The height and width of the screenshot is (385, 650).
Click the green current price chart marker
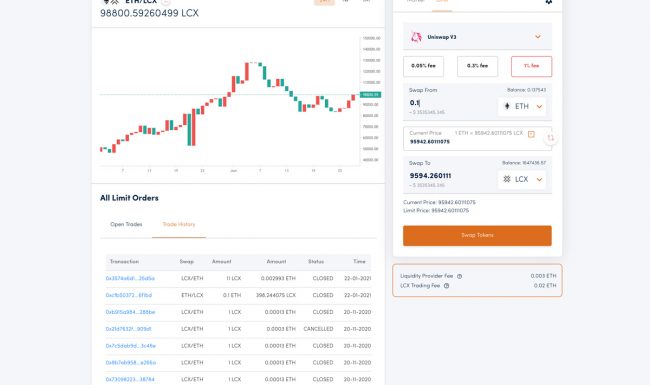(370, 94)
